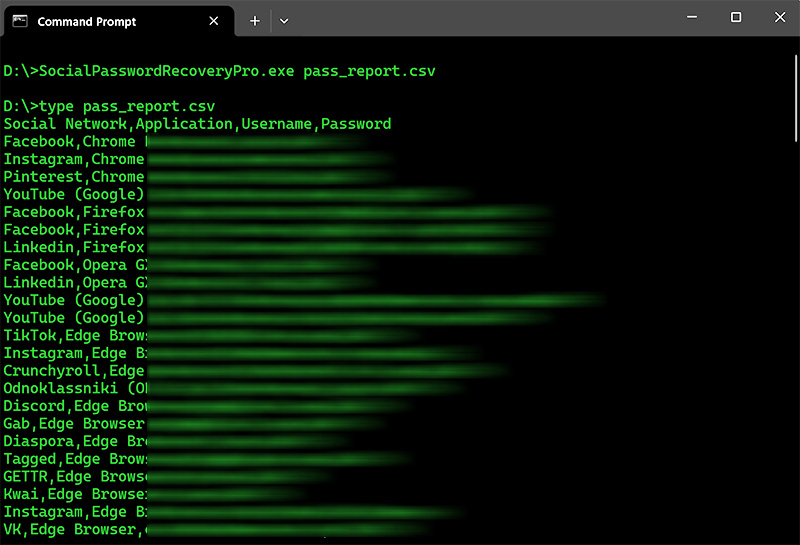Screen dimensions: 800x545
Task: Click the 'GETTR,Edge' output row
Action: pyautogui.click(x=168, y=476)
